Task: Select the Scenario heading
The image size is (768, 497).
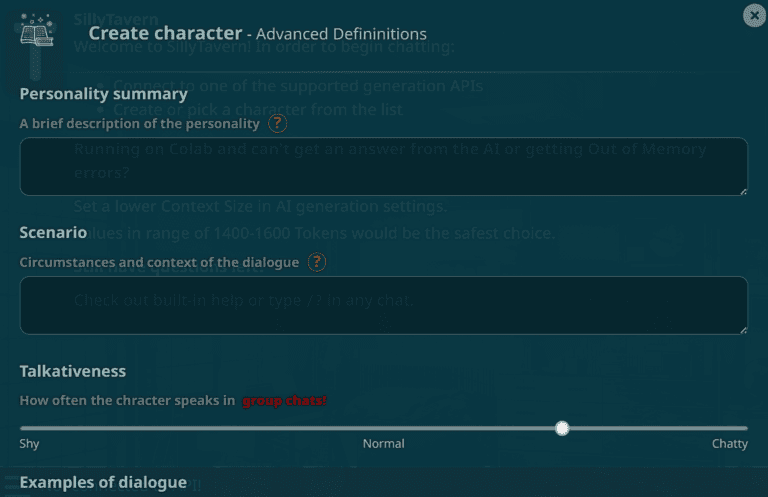Action: 54,232
